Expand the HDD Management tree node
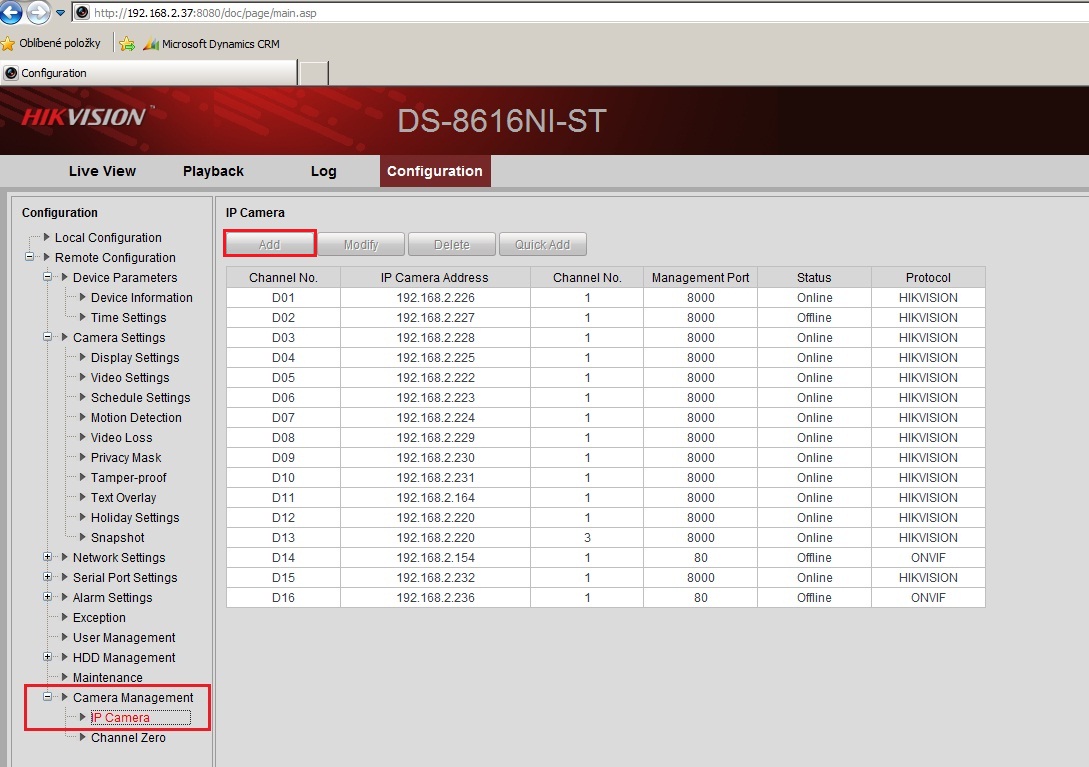The height and width of the screenshot is (767, 1089). (x=48, y=658)
